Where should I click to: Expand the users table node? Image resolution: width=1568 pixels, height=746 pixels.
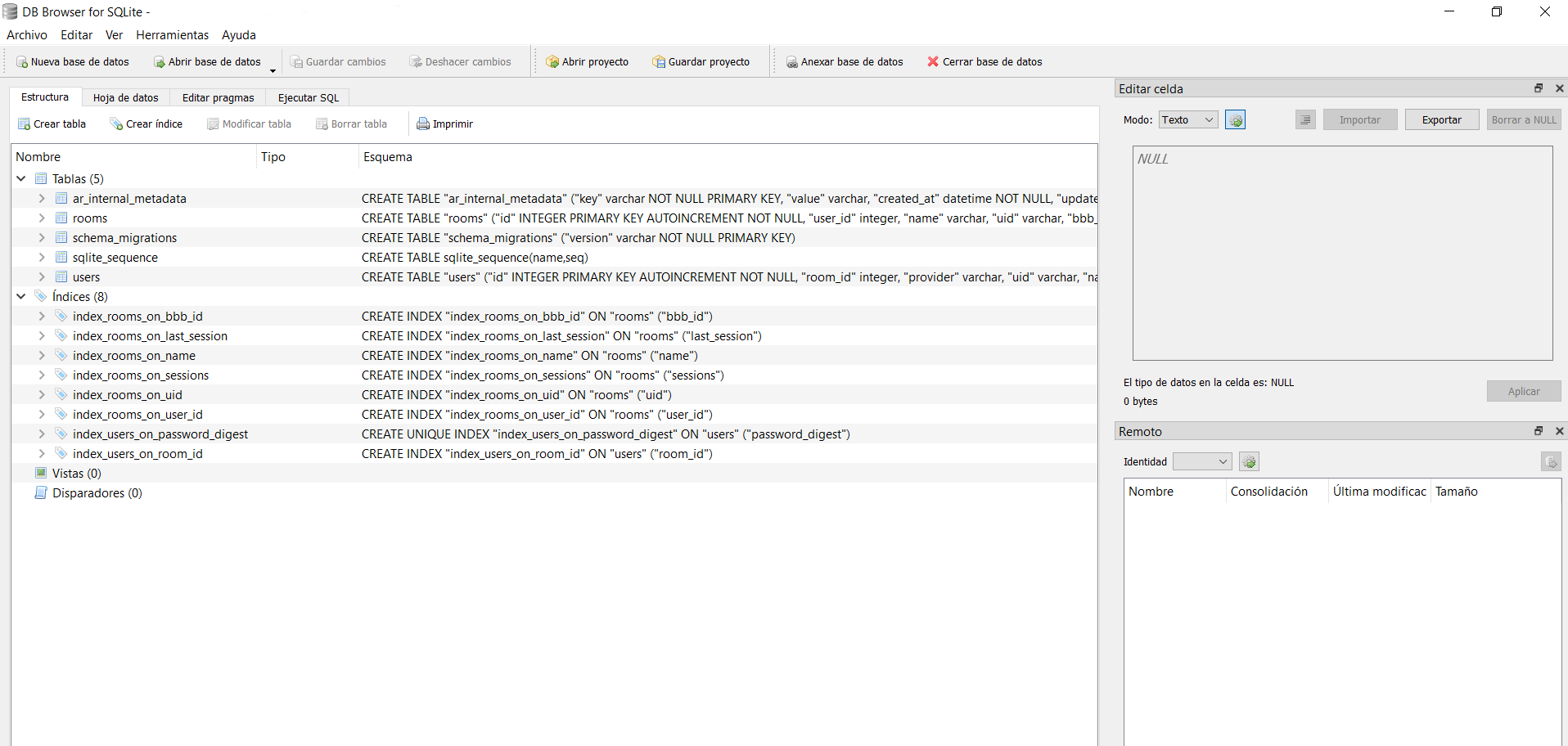(42, 277)
